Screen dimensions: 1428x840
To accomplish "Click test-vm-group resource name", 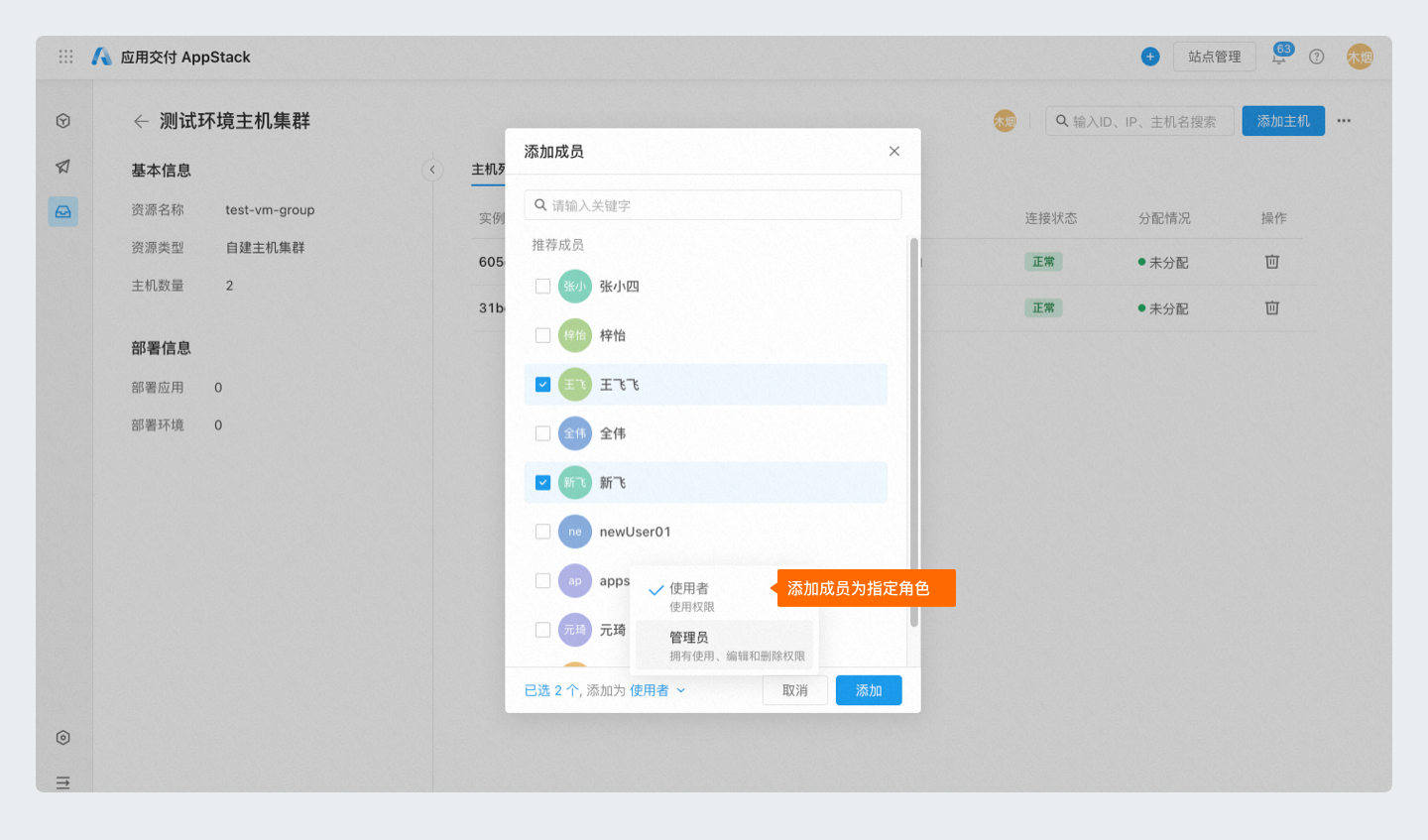I will (270, 210).
